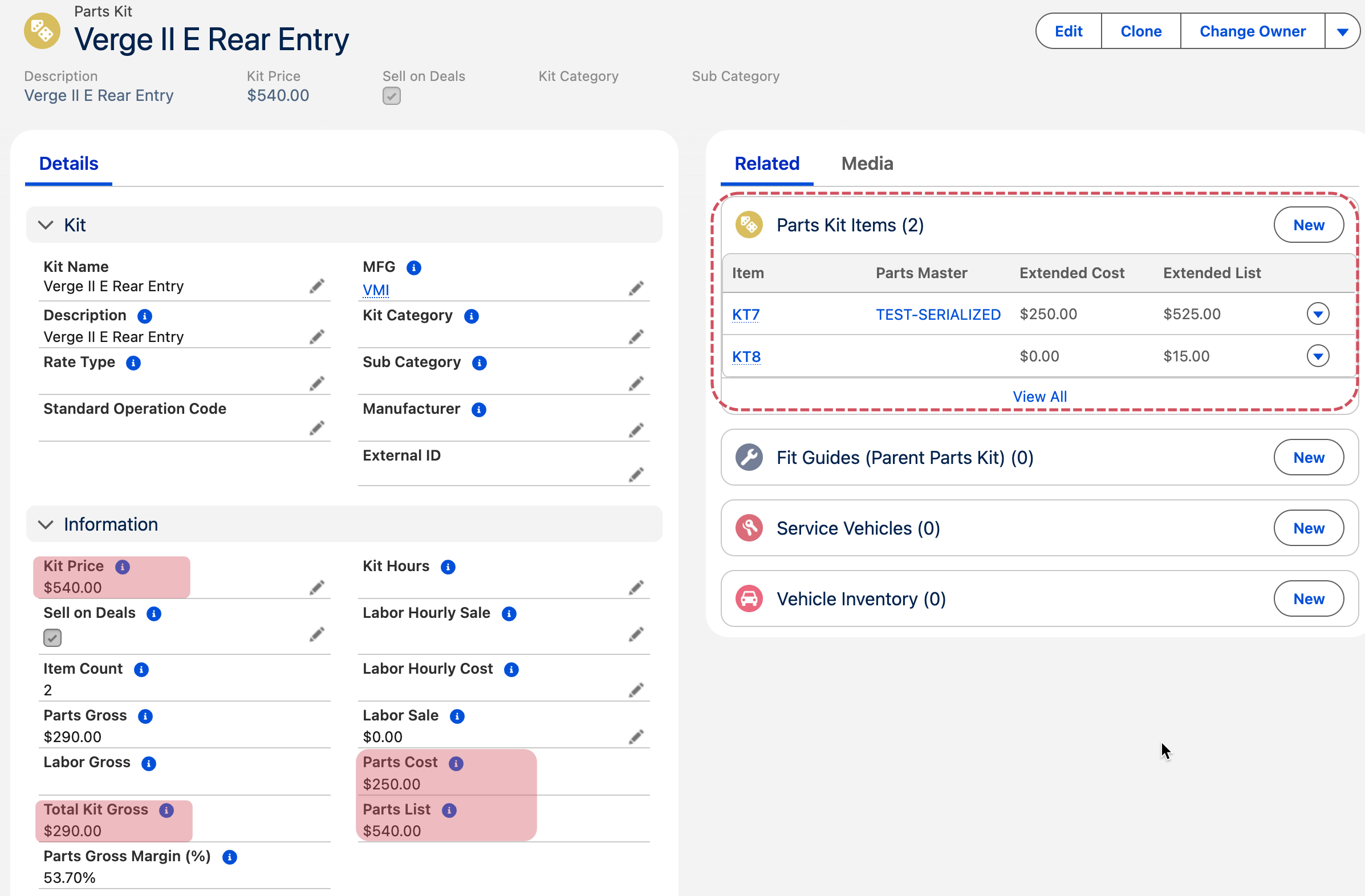Viewport: 1365px width, 896px height.
Task: Edit the MFG field pencil icon
Action: (636, 288)
